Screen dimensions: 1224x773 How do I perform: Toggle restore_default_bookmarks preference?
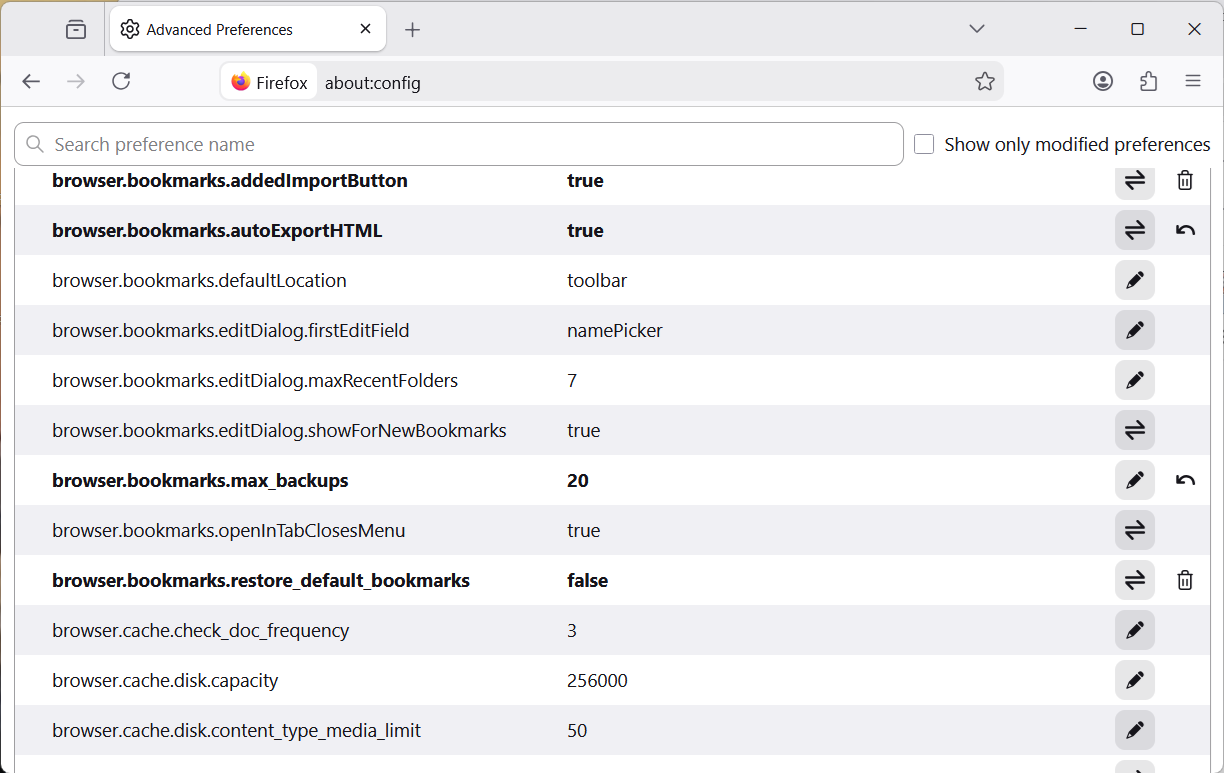(1135, 580)
